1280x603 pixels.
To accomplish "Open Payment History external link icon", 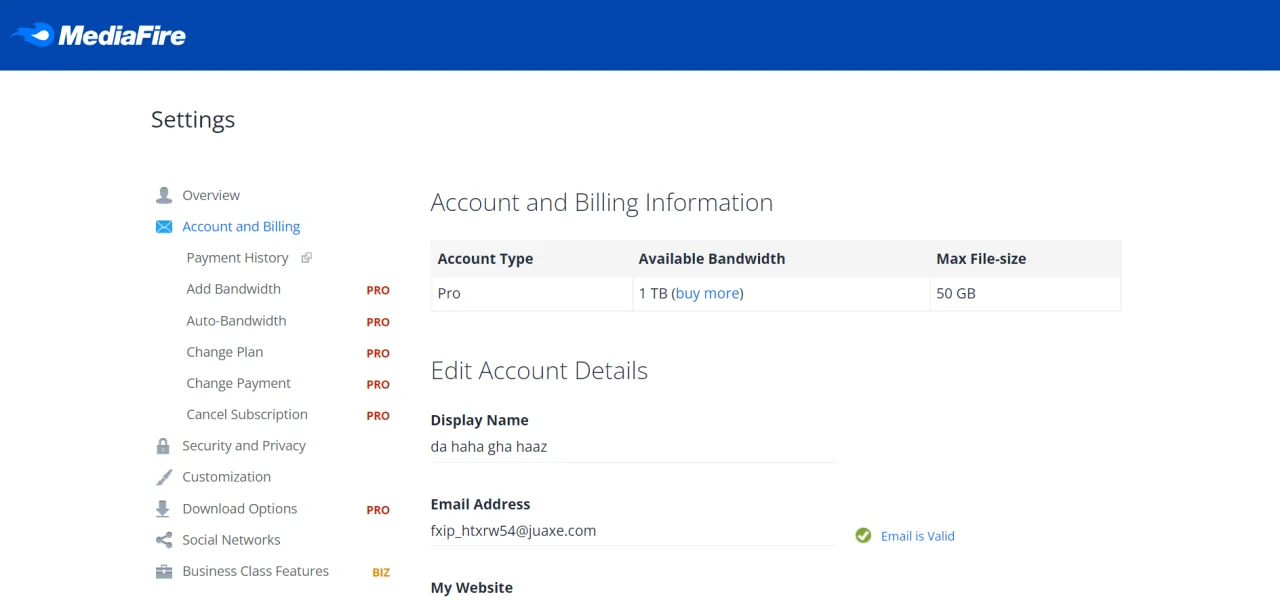I will pyautogui.click(x=307, y=258).
